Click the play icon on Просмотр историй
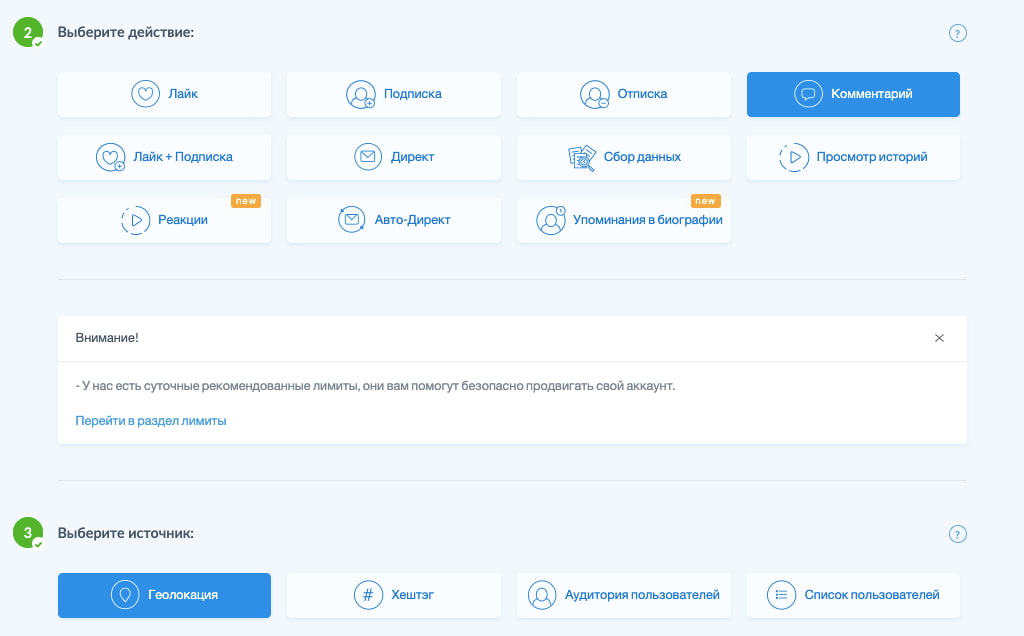 [x=793, y=157]
